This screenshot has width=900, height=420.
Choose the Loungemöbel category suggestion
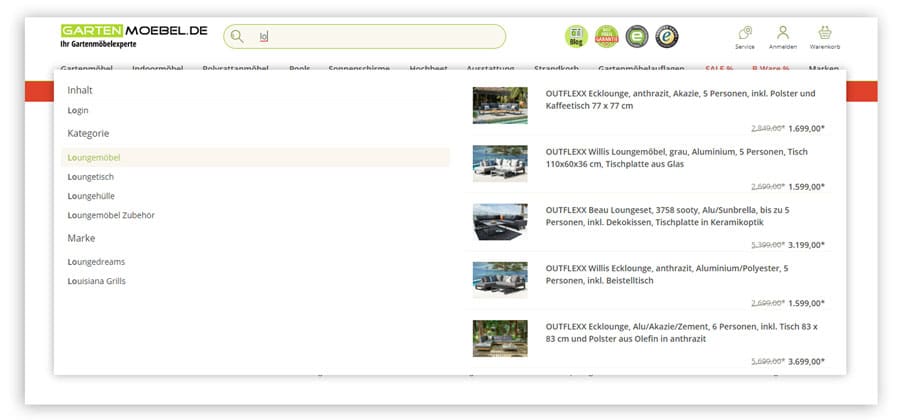[x=255, y=157]
